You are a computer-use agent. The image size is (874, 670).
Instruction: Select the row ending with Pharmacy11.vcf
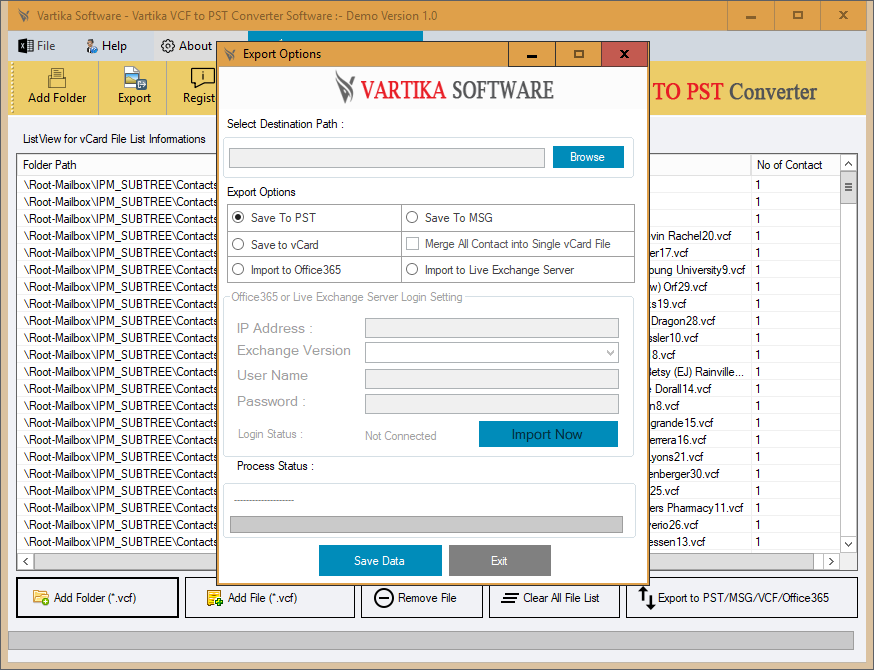click(x=428, y=508)
